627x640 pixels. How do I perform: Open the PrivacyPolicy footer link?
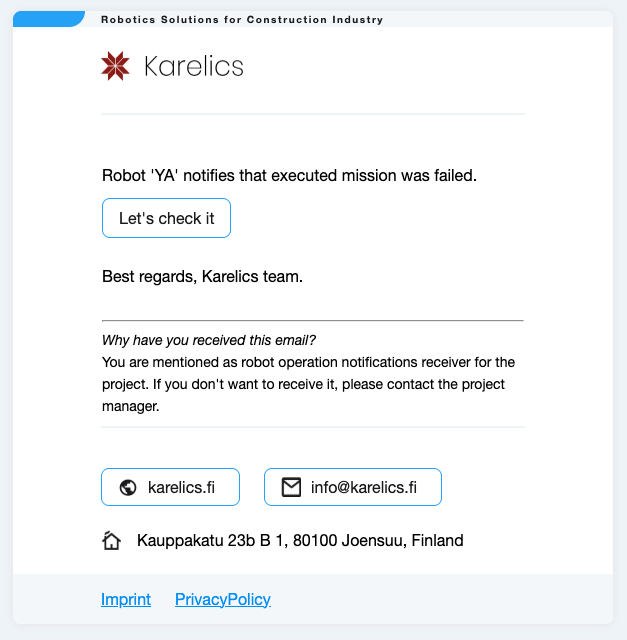222,600
